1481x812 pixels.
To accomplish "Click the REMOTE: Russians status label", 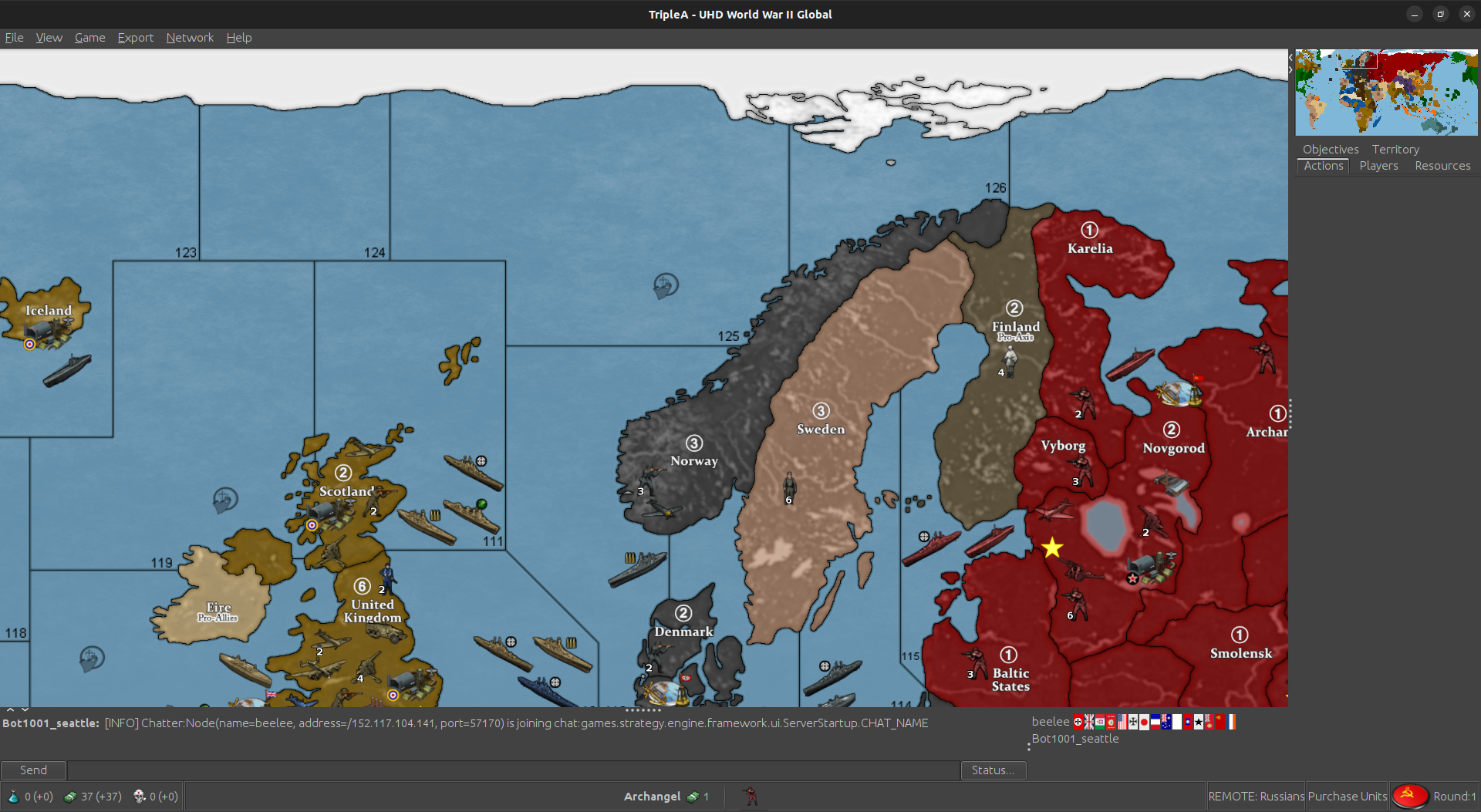I will 1256,796.
